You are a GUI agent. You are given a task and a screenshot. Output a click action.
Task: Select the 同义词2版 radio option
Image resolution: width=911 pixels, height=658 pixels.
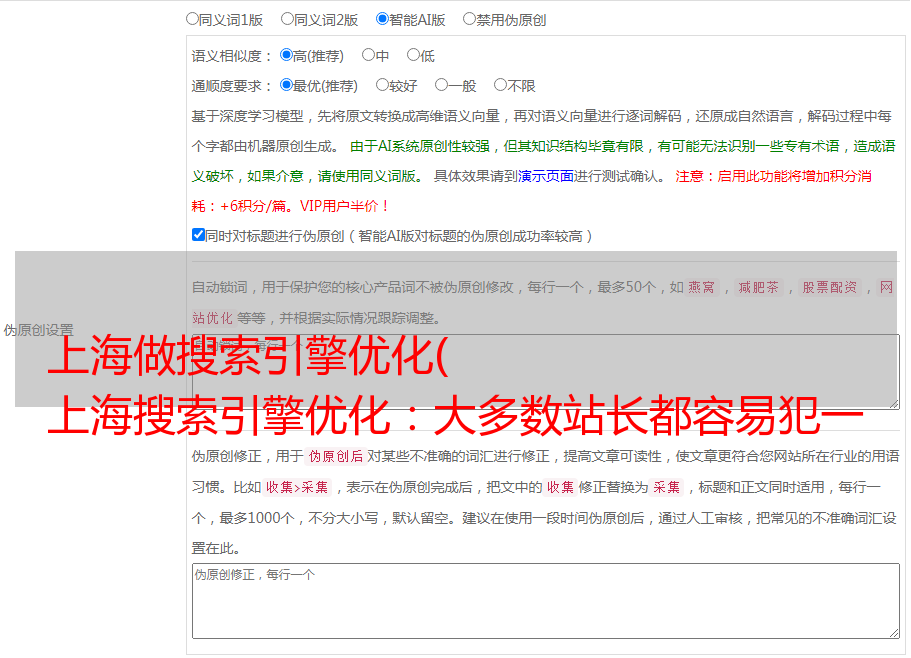(287, 19)
